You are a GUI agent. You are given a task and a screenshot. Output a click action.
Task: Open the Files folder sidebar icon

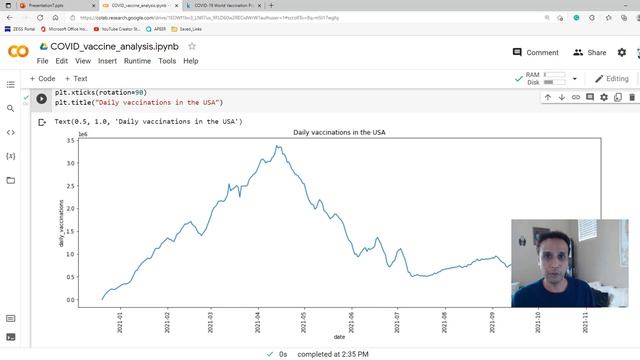point(11,180)
